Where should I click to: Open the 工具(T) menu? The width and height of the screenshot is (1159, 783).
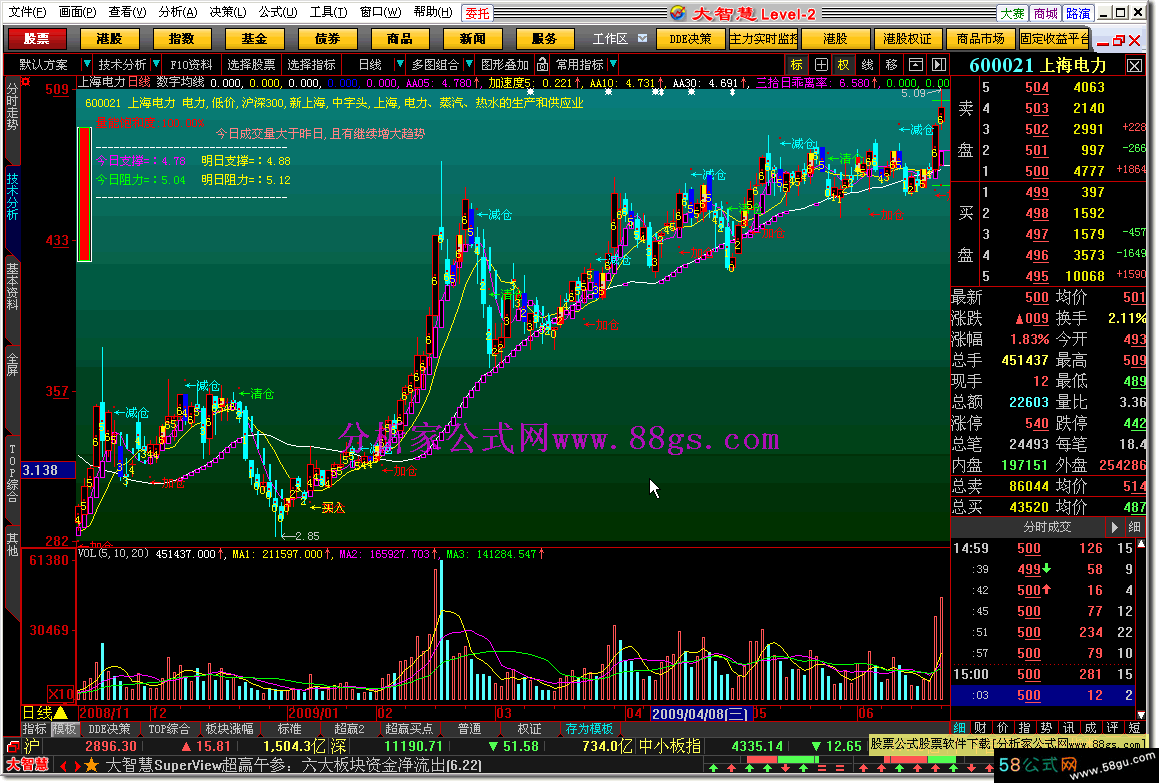coord(328,13)
